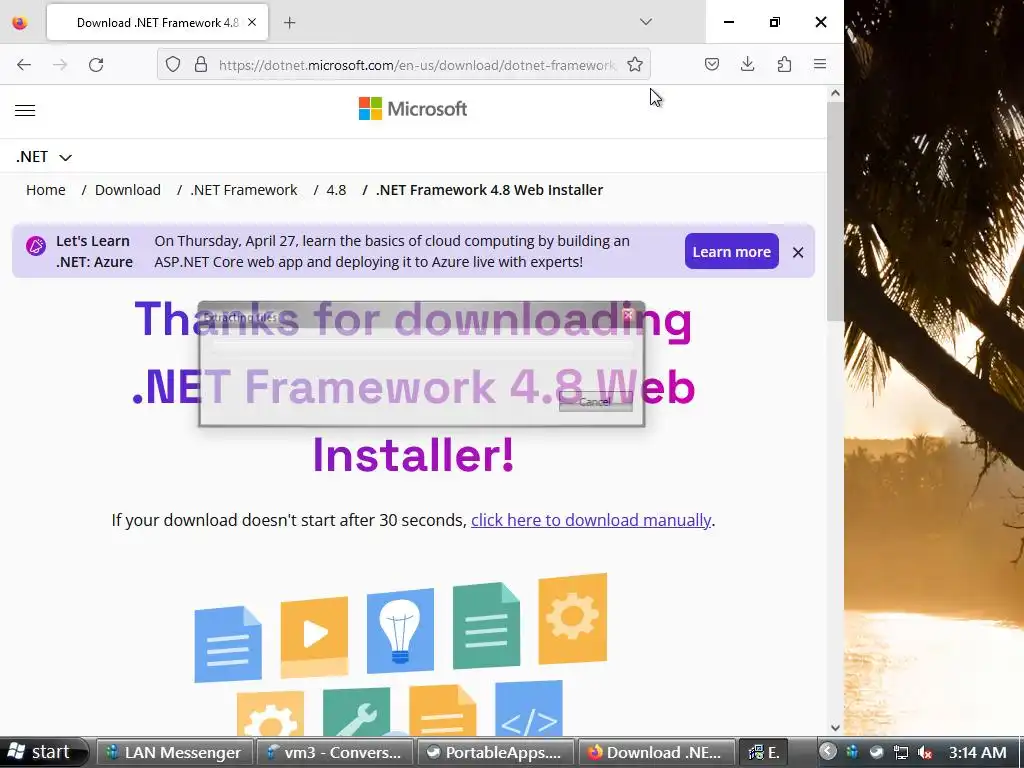Click the Let's Learn party icon
The height and width of the screenshot is (768, 1024).
point(35,246)
